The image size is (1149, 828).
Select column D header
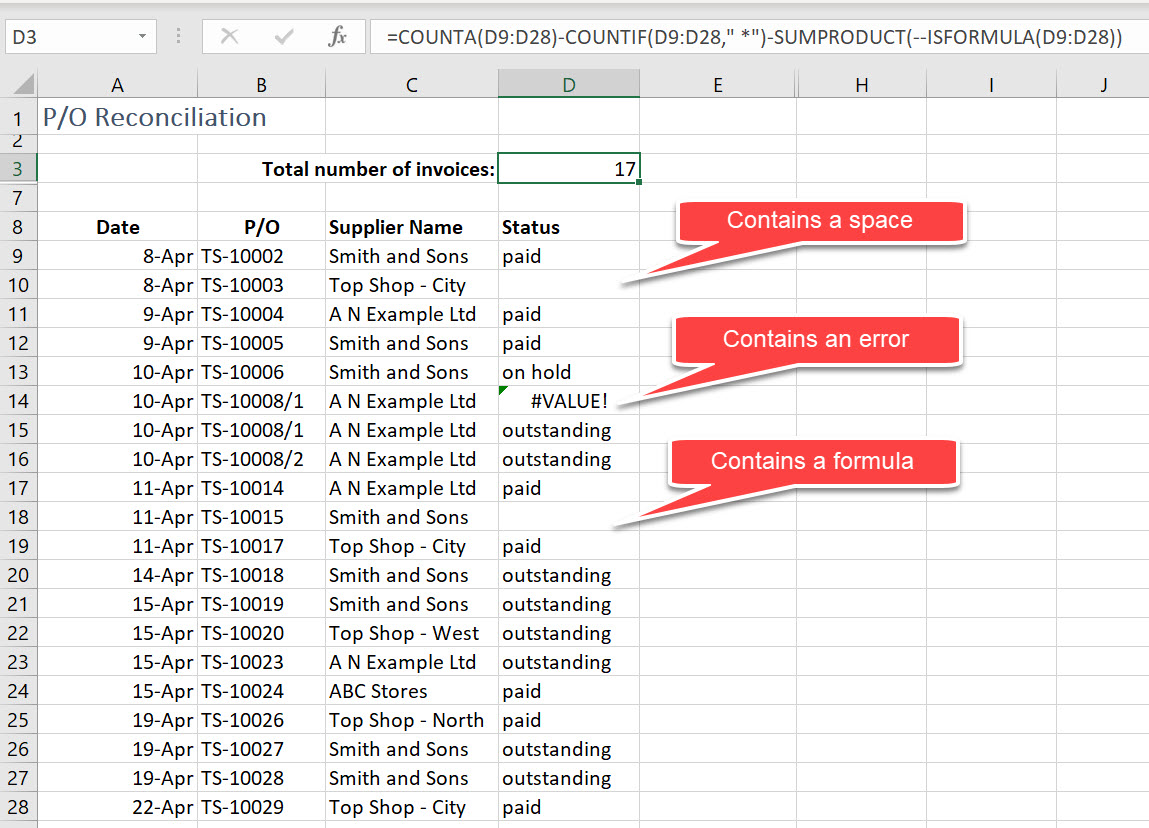[x=569, y=83]
